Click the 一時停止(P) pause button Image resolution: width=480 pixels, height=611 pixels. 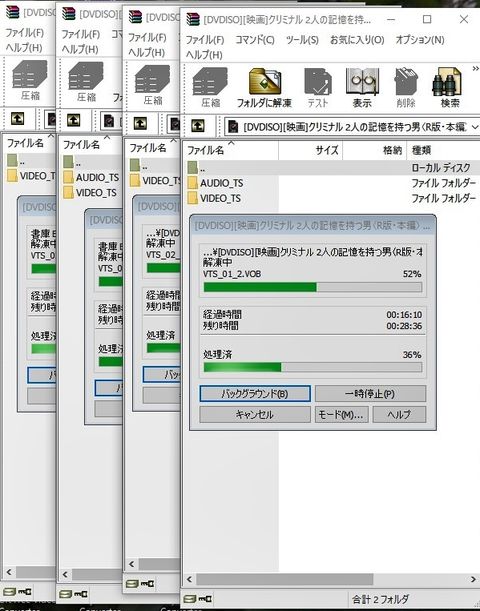click(370, 394)
